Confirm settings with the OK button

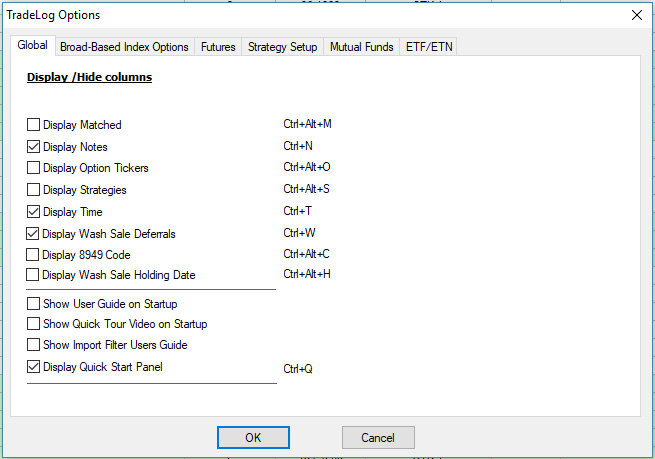(253, 437)
